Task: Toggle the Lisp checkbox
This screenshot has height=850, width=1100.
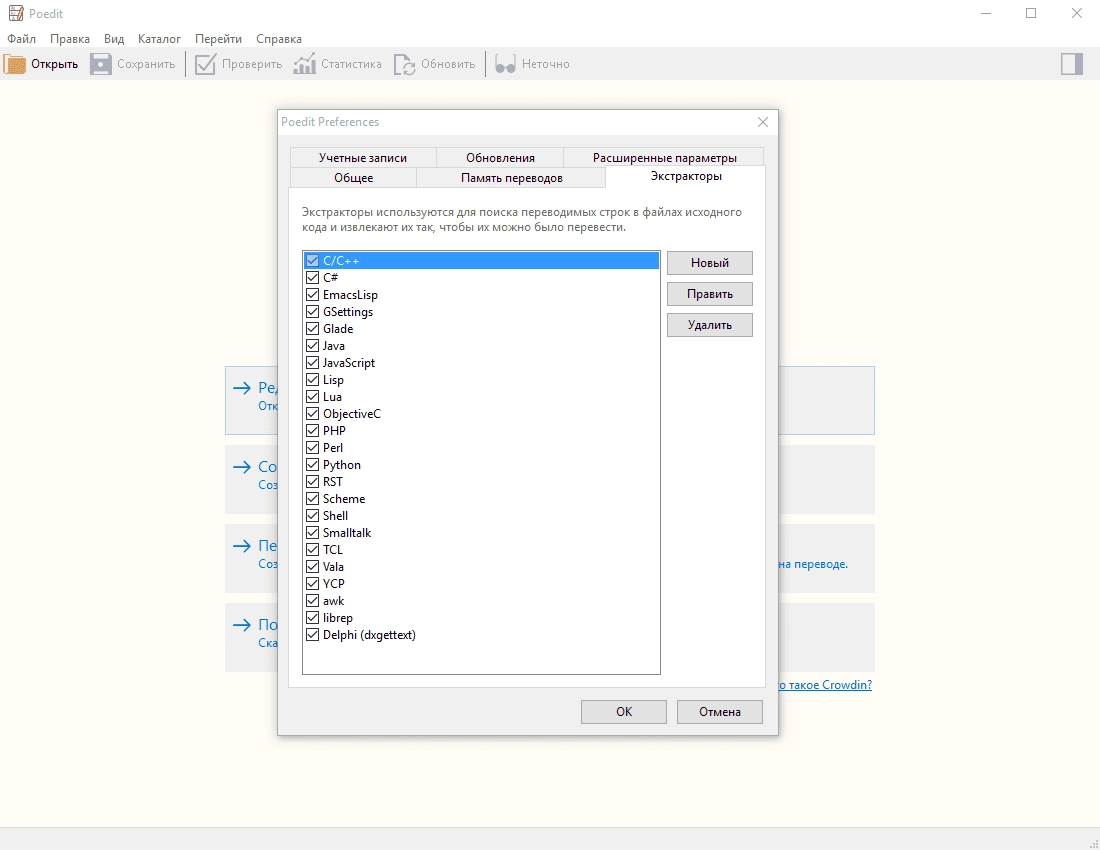Action: [x=312, y=379]
